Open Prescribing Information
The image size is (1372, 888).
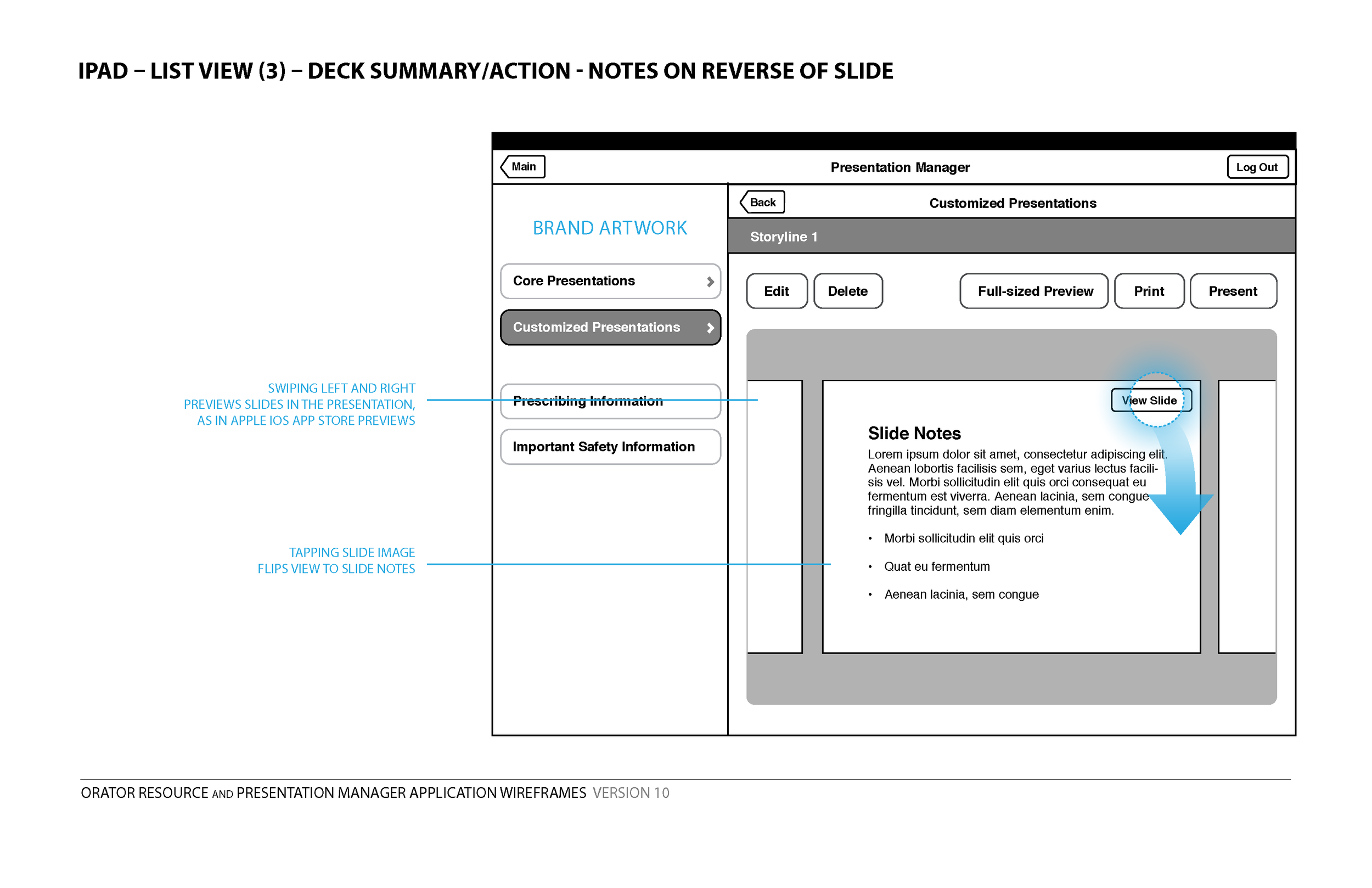(610, 401)
